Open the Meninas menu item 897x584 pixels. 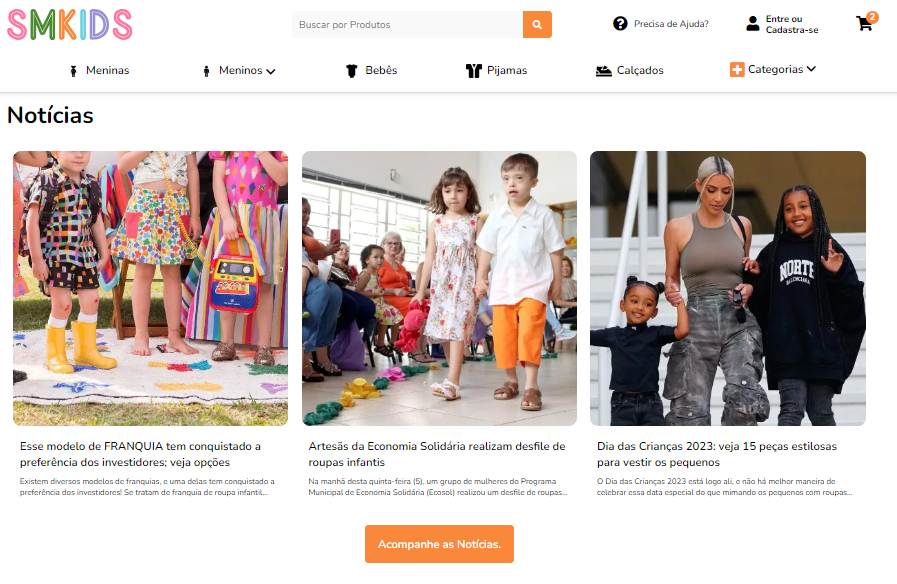point(108,70)
